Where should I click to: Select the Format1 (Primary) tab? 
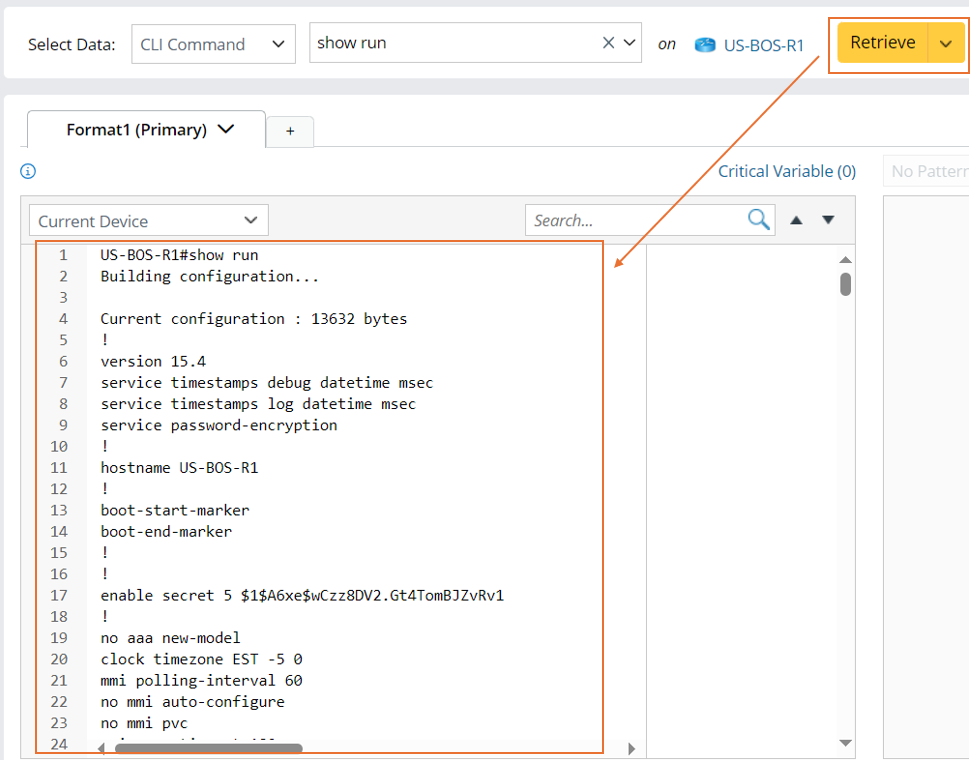point(136,130)
